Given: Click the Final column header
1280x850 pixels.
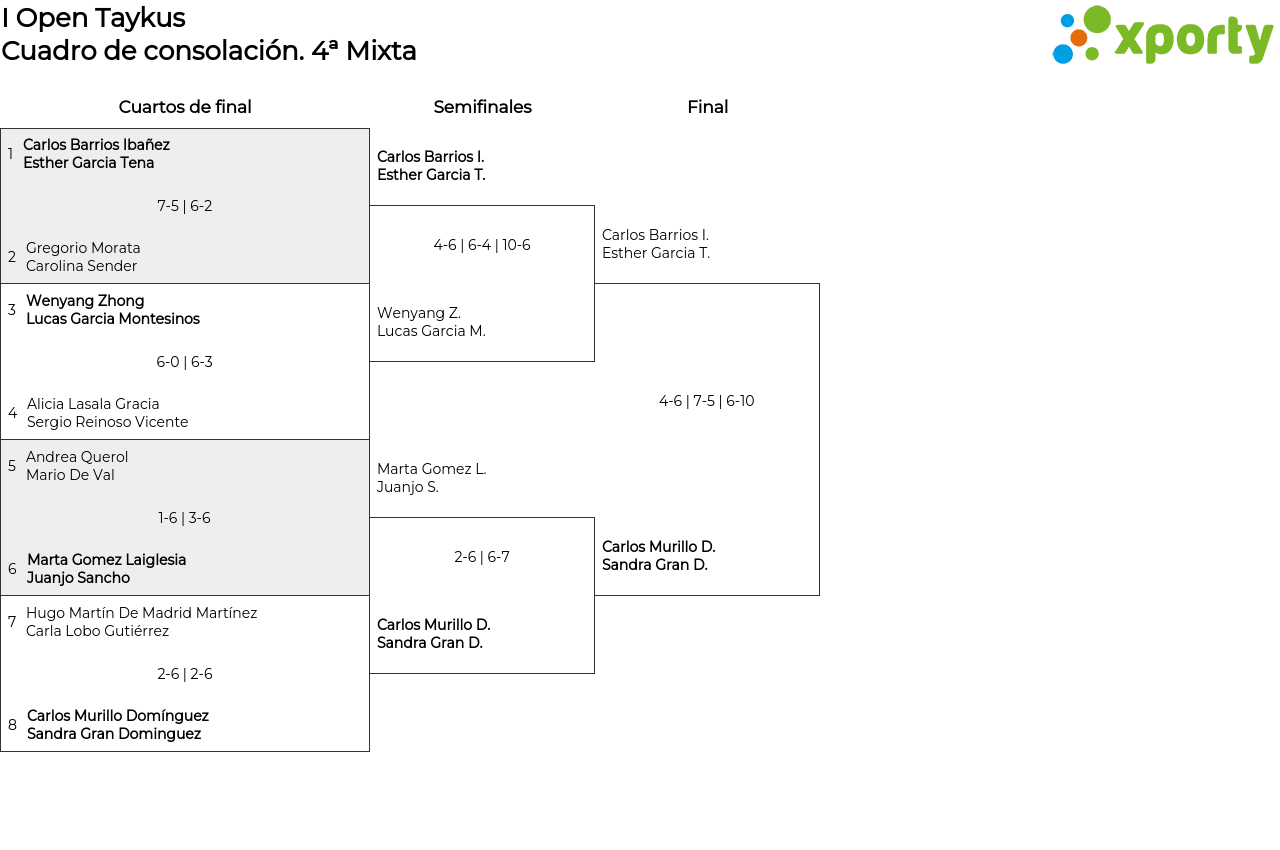Looking at the screenshot, I should tap(707, 107).
